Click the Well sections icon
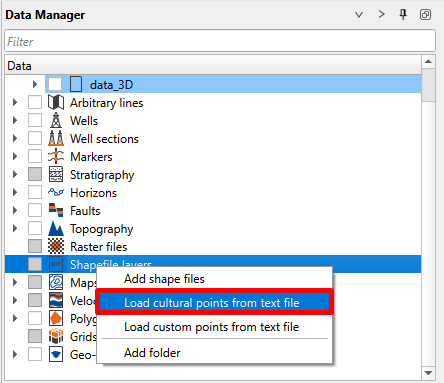 [56, 138]
